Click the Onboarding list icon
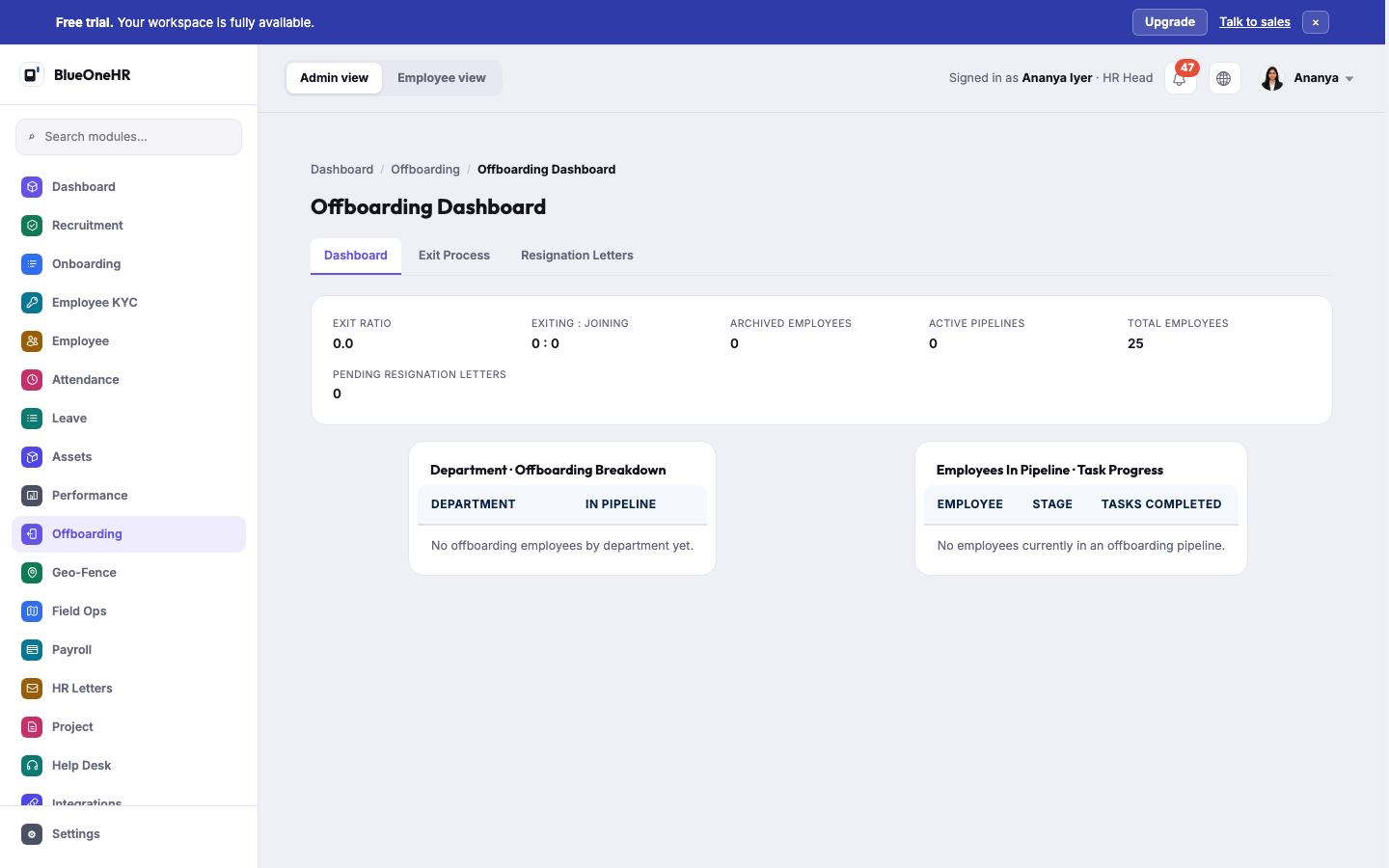 click(x=32, y=264)
